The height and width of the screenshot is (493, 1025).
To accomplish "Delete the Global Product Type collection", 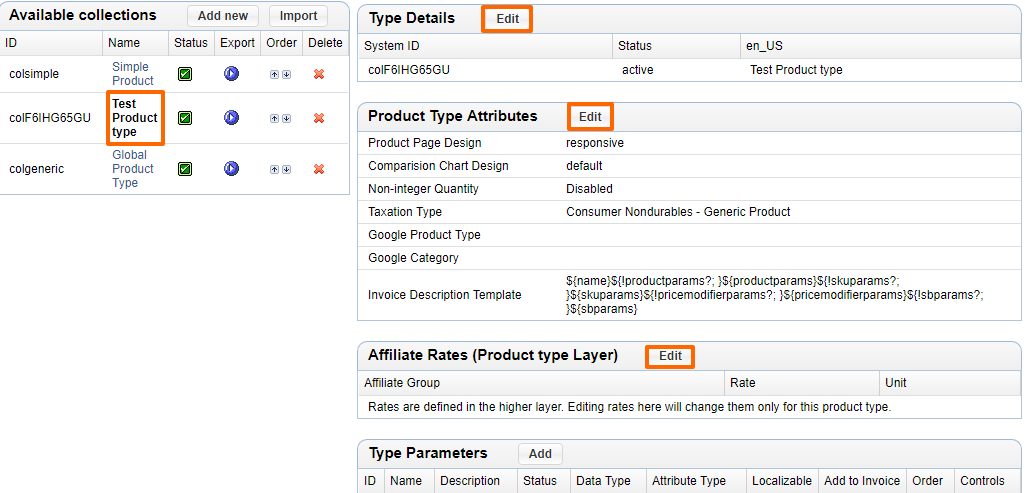I will tap(319, 169).
